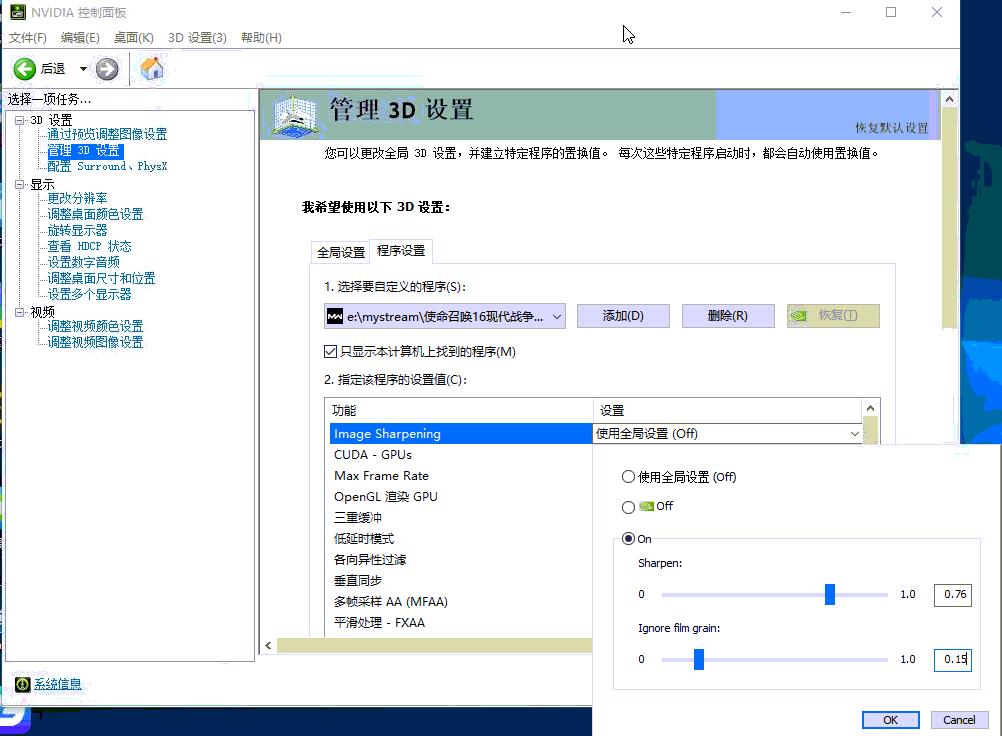
Task: Click the System Information icon
Action: 22,684
